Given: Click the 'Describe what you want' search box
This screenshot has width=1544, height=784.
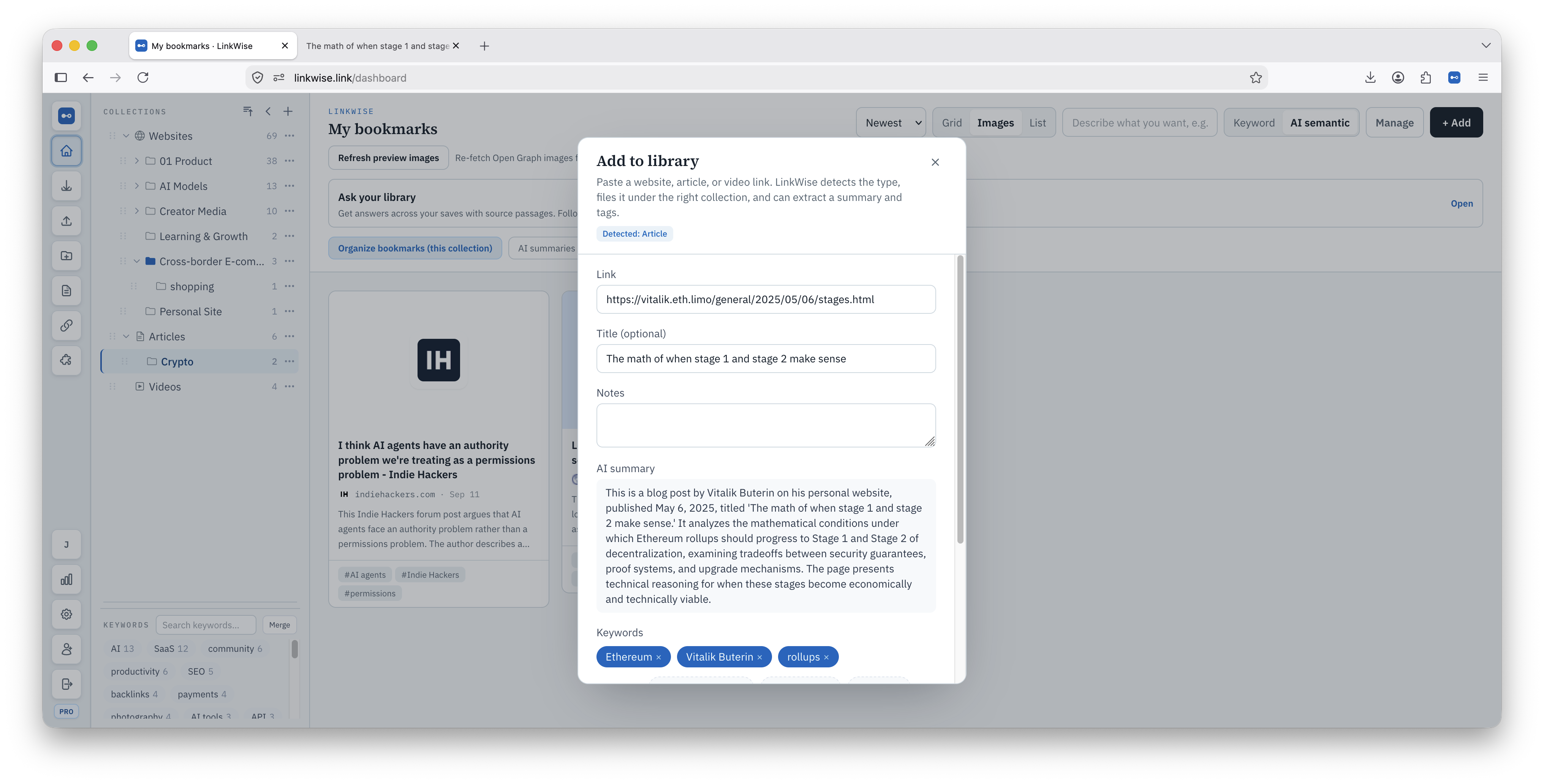Looking at the screenshot, I should [x=1139, y=123].
